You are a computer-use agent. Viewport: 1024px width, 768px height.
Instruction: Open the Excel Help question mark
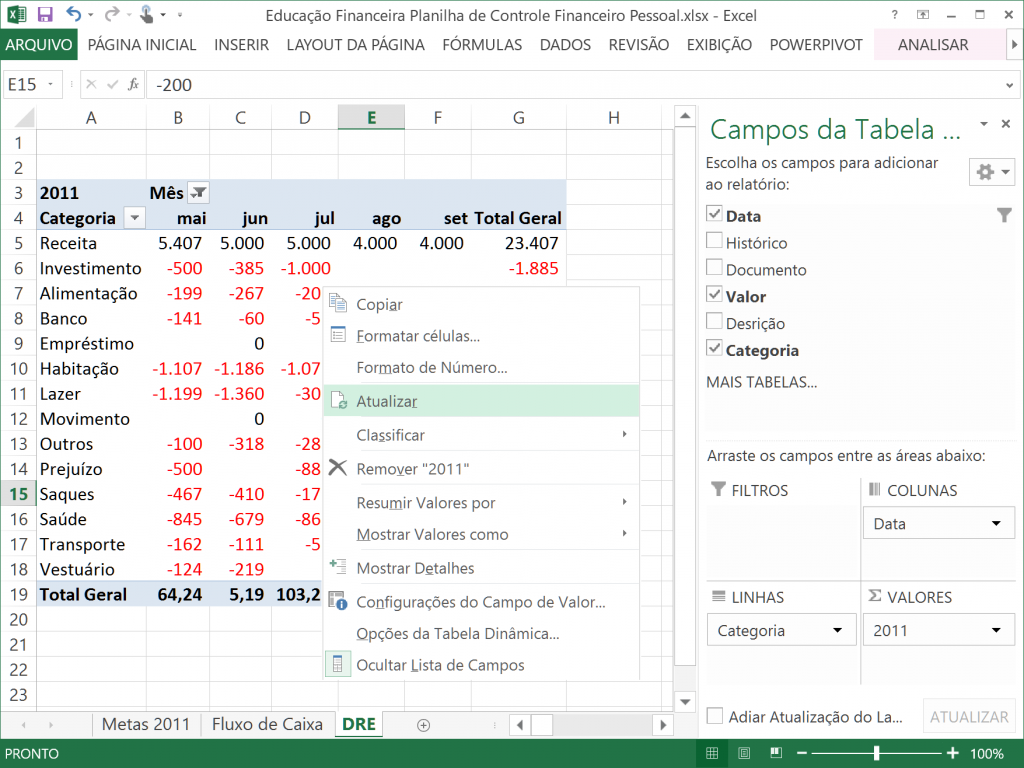click(894, 14)
